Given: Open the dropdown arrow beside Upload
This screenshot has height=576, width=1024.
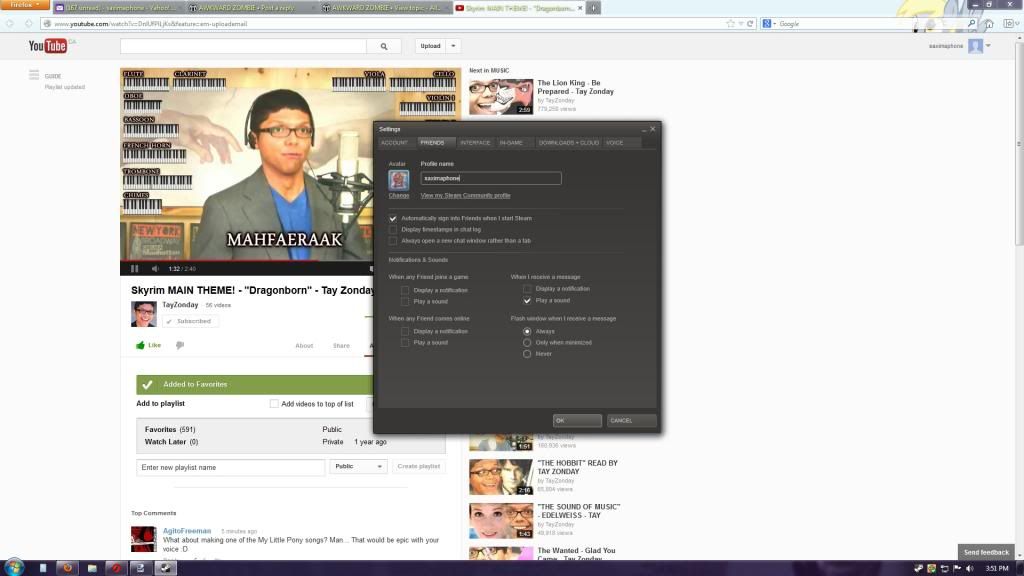Looking at the screenshot, I should (x=454, y=46).
